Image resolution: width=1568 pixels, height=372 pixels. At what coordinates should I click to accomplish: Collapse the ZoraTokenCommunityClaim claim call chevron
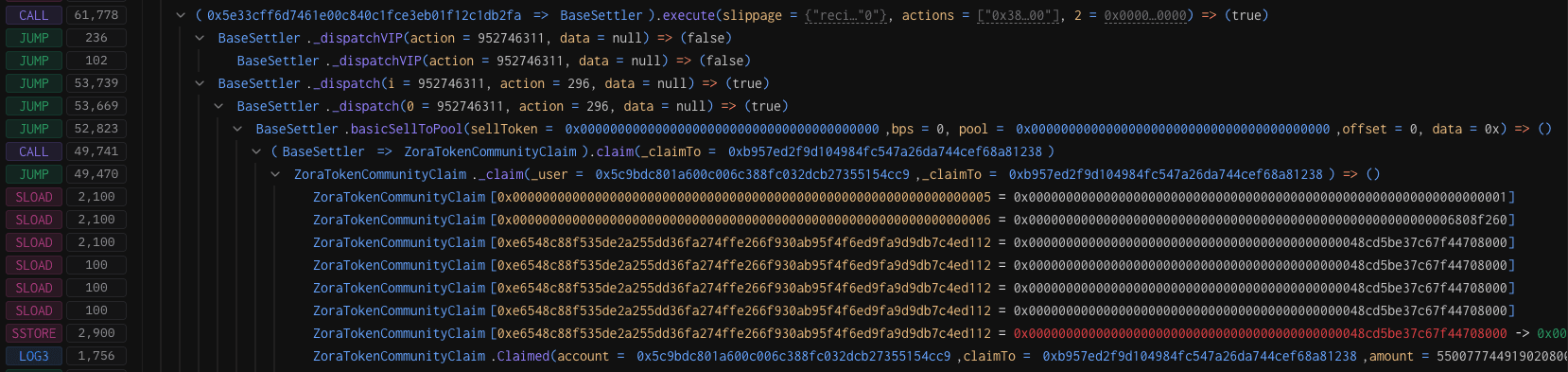pos(256,151)
